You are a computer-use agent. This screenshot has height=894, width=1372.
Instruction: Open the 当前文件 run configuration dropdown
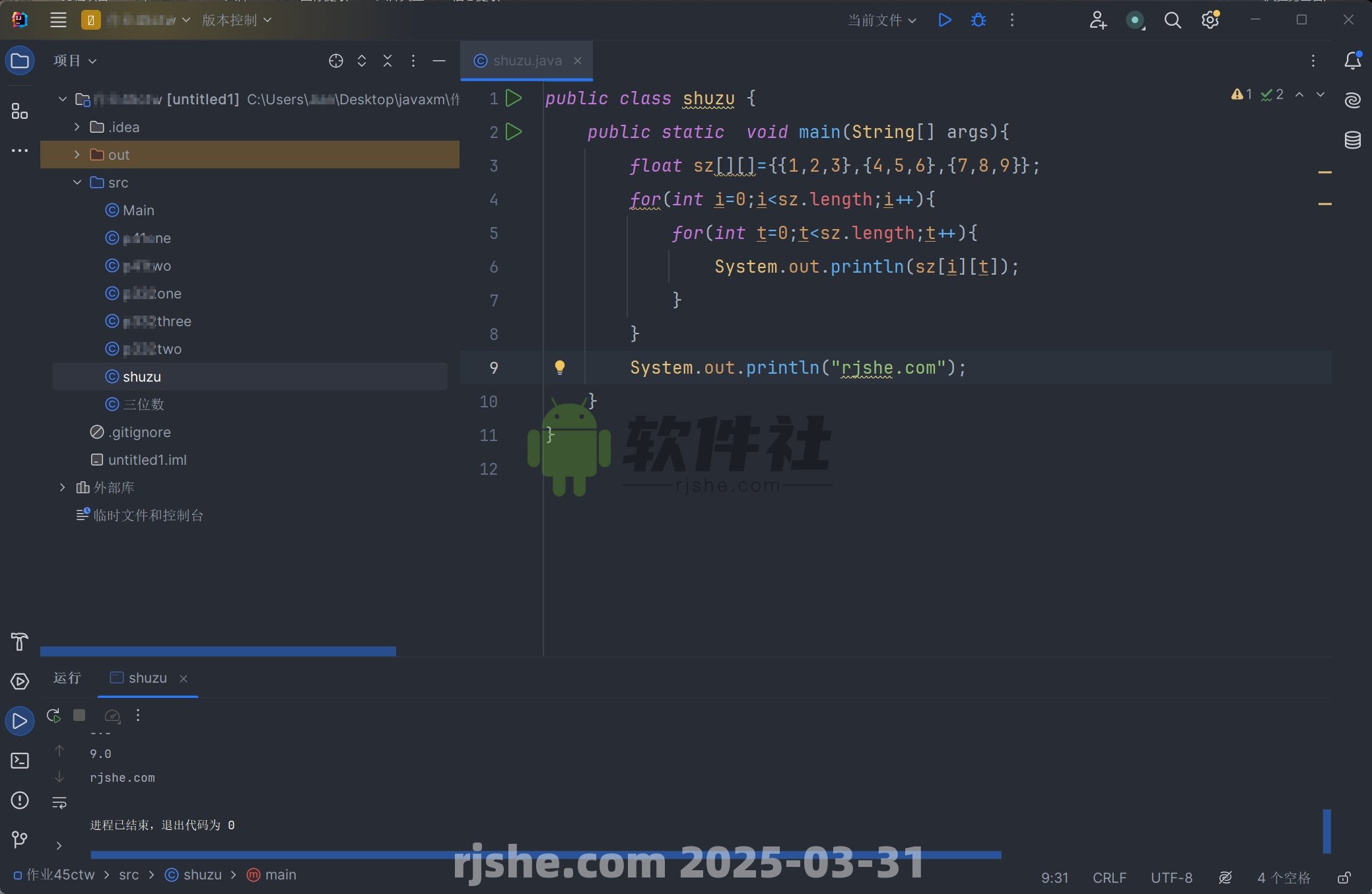coord(882,20)
